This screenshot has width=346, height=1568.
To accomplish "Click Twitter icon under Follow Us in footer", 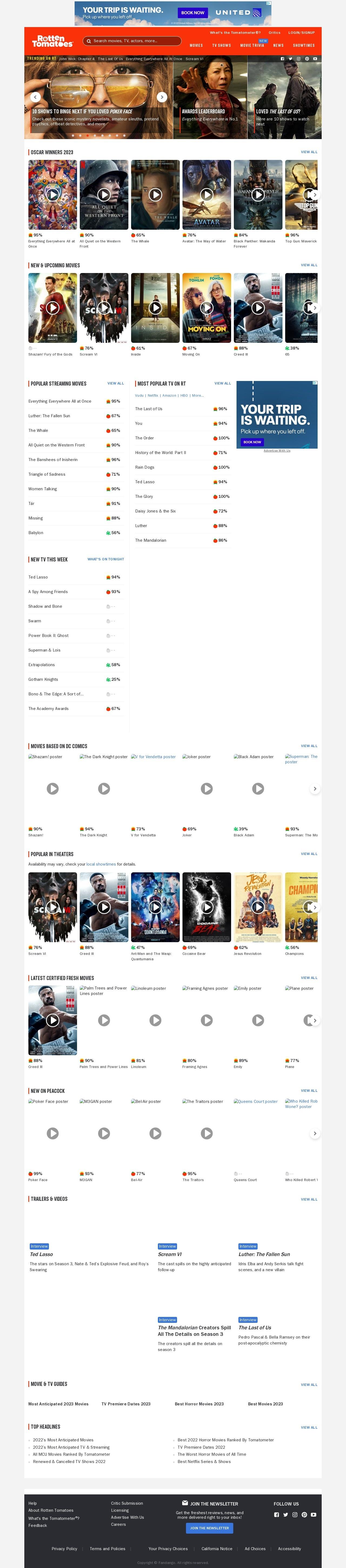I will (285, 1514).
